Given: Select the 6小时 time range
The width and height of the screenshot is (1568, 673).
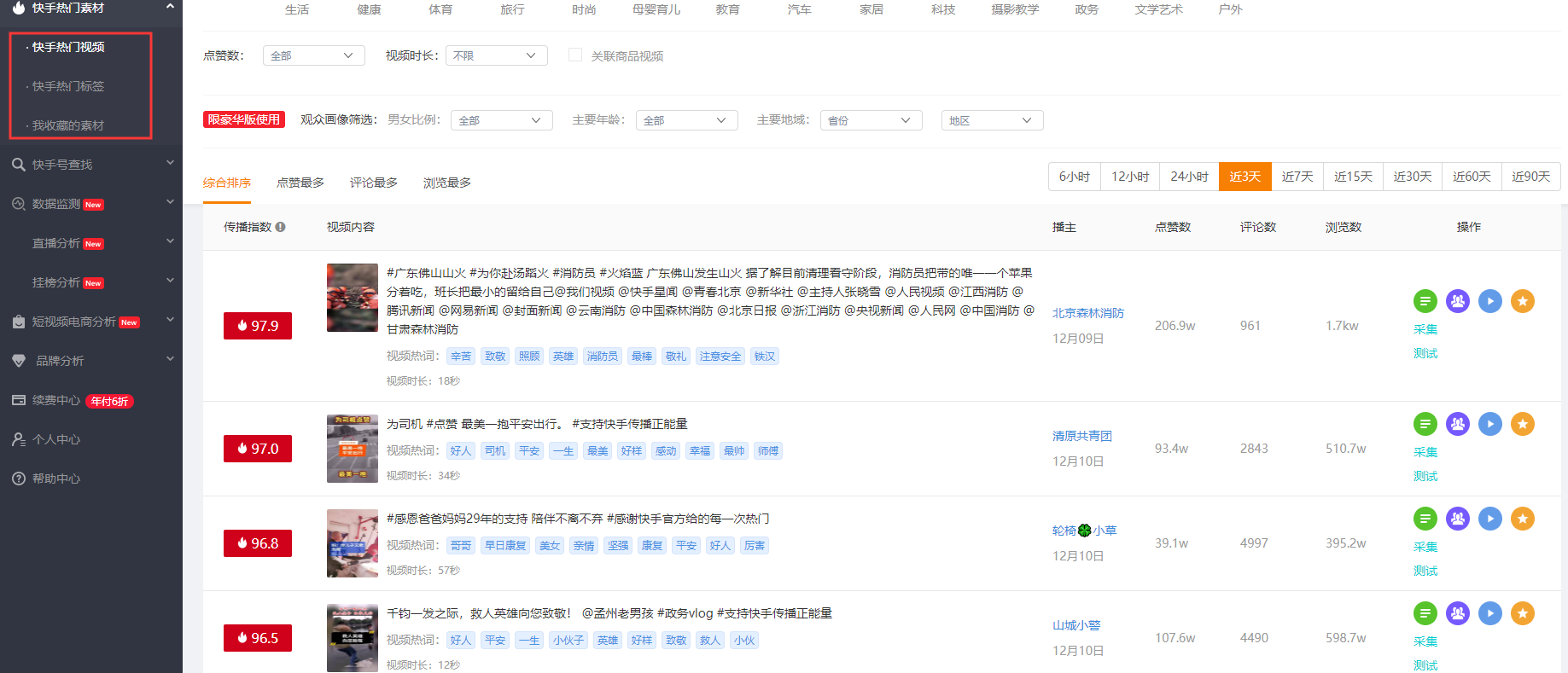Looking at the screenshot, I should (1075, 177).
